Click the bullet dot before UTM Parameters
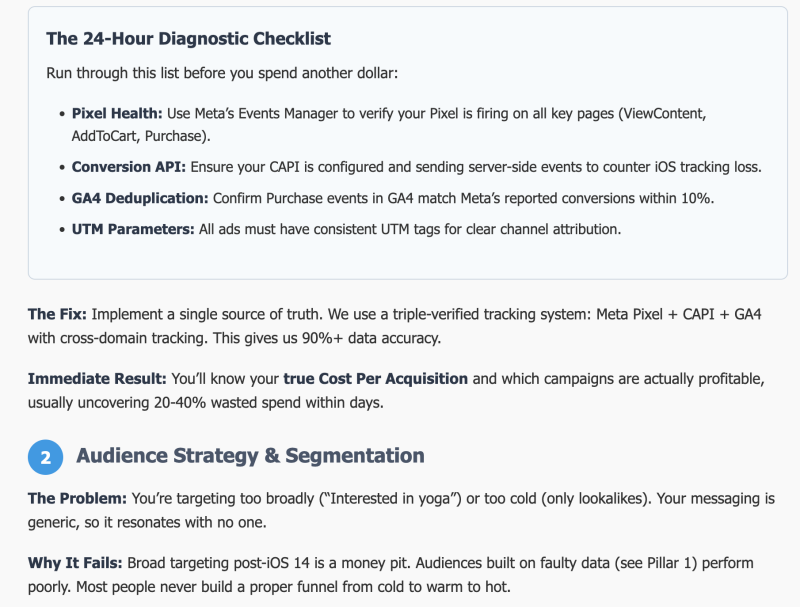800x607 pixels. 60,230
